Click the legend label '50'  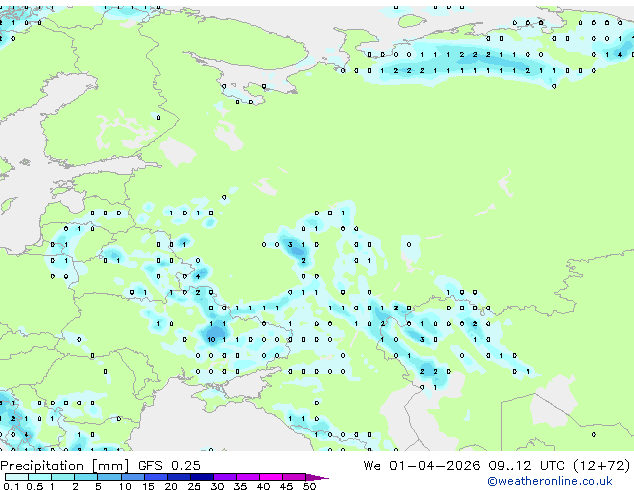[x=309, y=486]
